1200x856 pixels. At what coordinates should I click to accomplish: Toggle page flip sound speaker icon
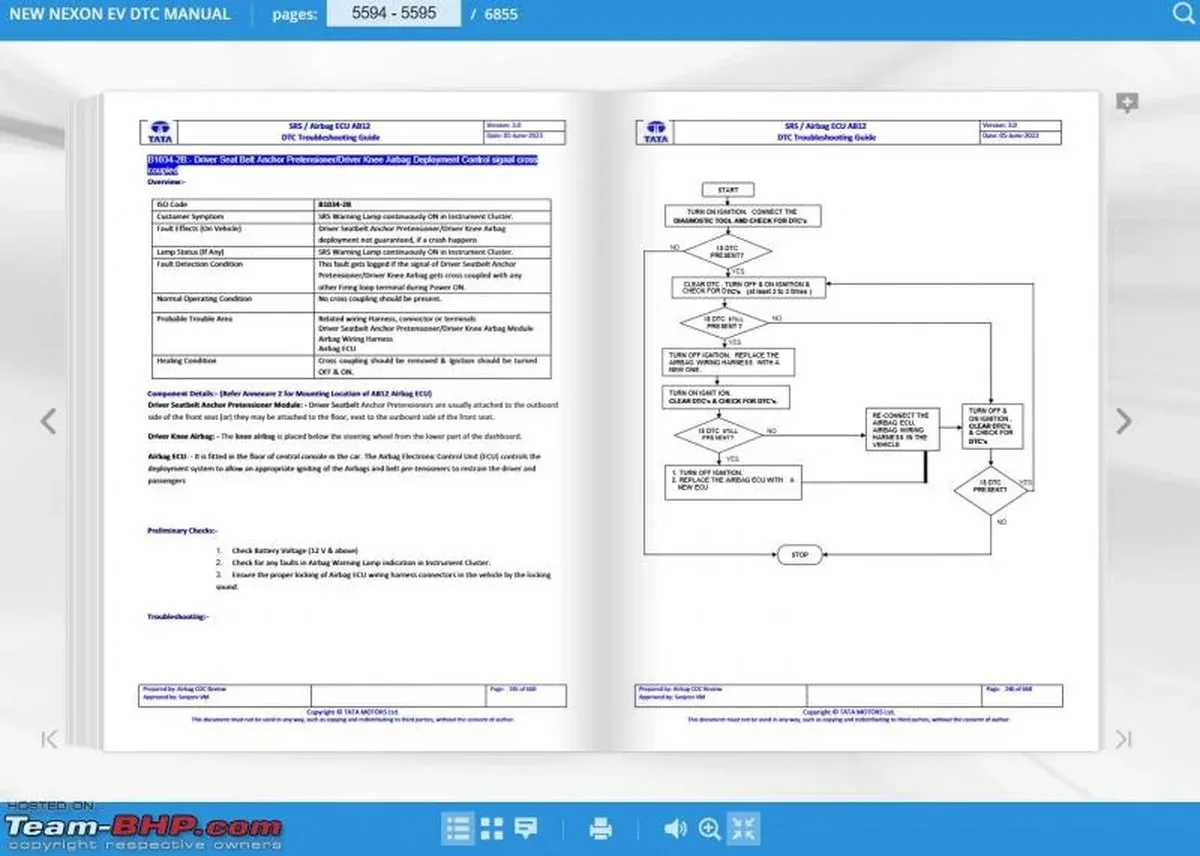pyautogui.click(x=676, y=828)
